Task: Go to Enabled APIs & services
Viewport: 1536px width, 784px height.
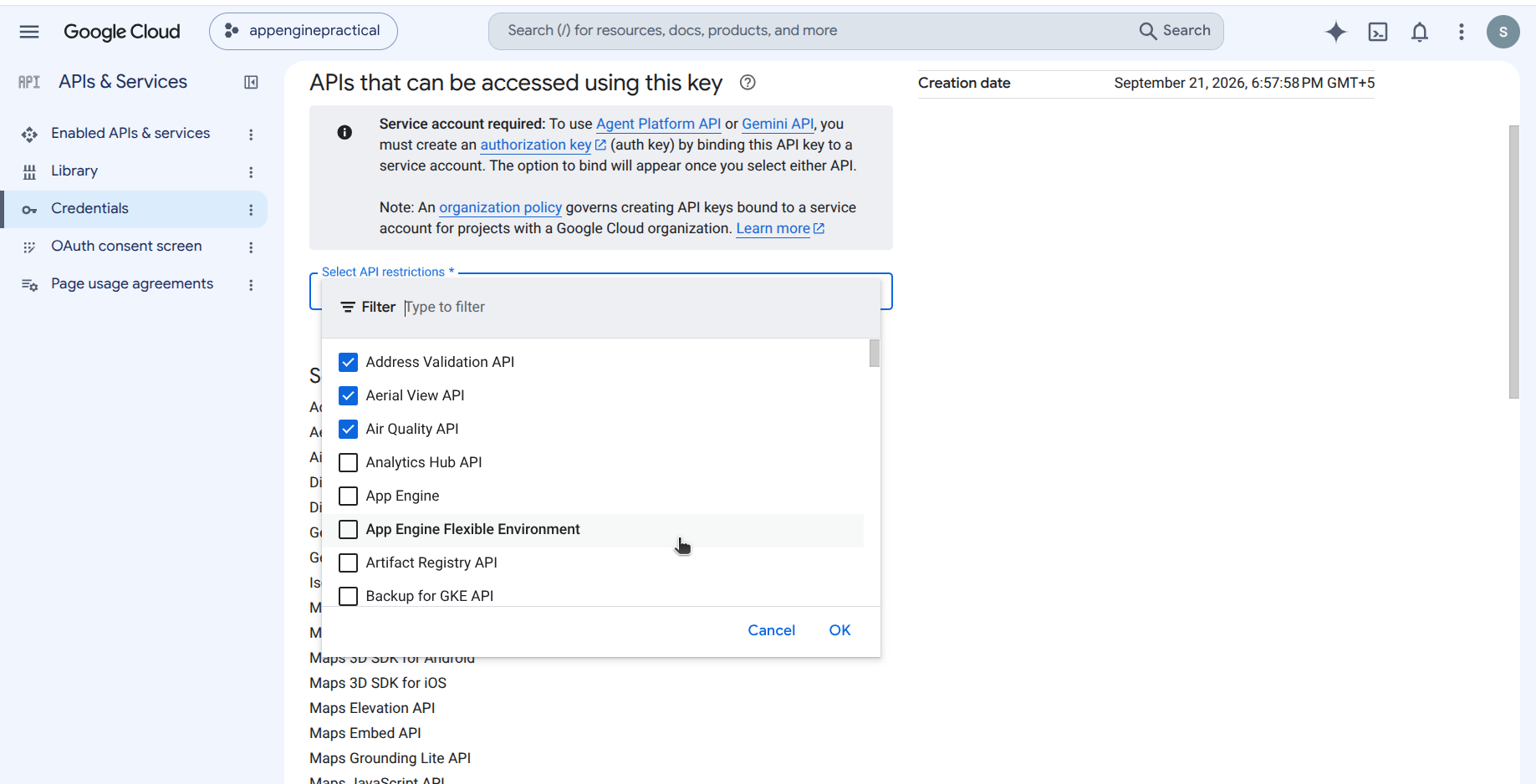Action: pyautogui.click(x=130, y=133)
